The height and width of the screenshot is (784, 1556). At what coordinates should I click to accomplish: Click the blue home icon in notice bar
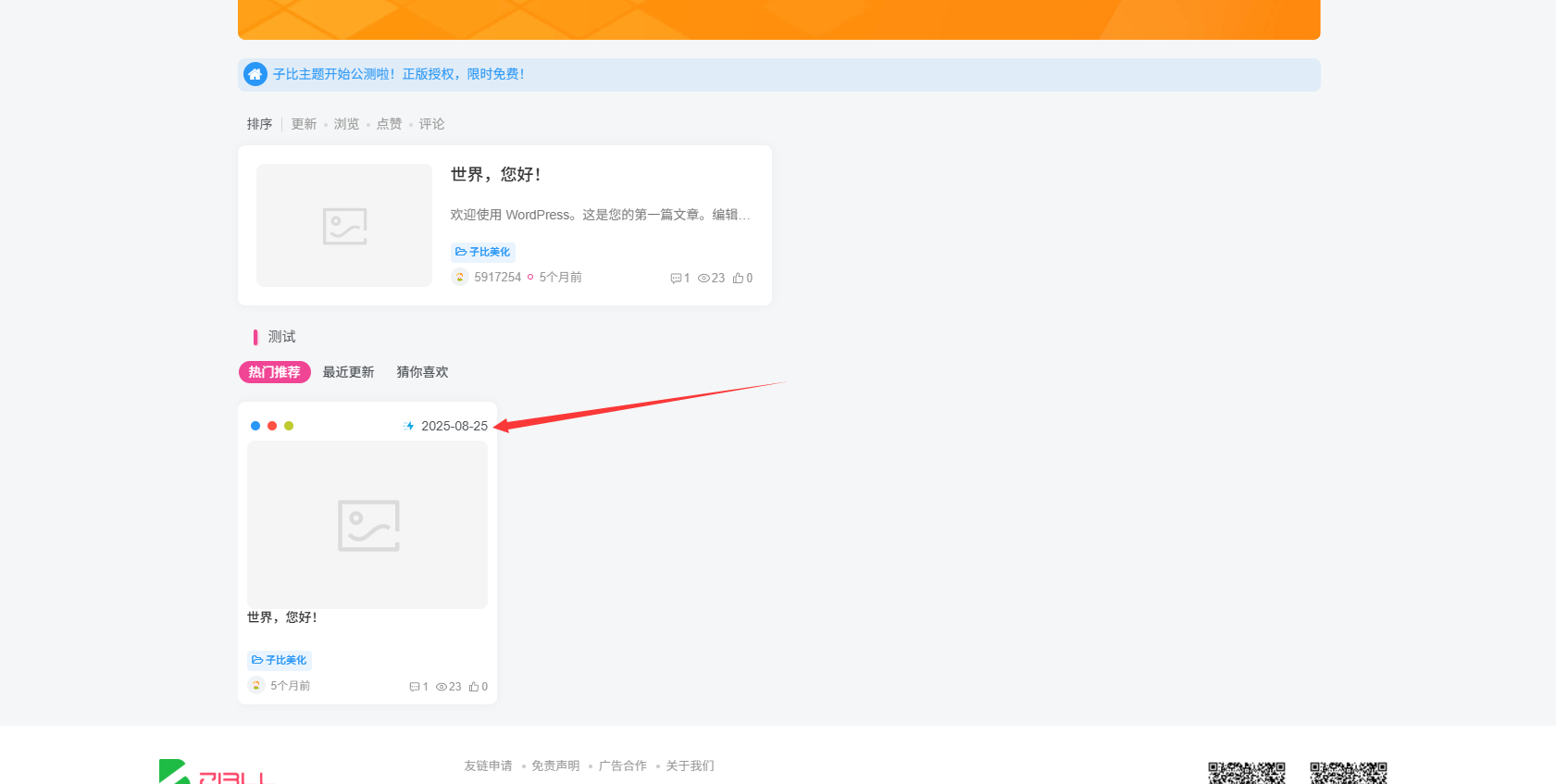pyautogui.click(x=255, y=74)
